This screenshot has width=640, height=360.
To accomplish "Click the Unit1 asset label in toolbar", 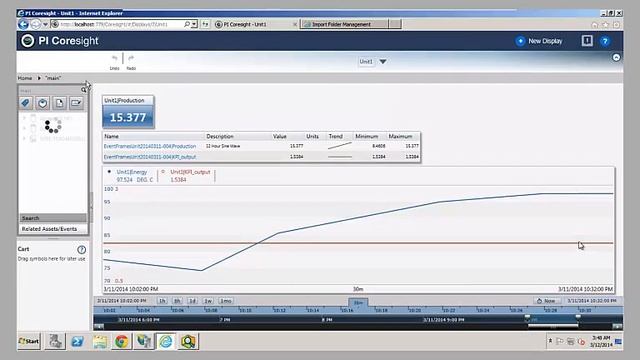I will tap(366, 62).
